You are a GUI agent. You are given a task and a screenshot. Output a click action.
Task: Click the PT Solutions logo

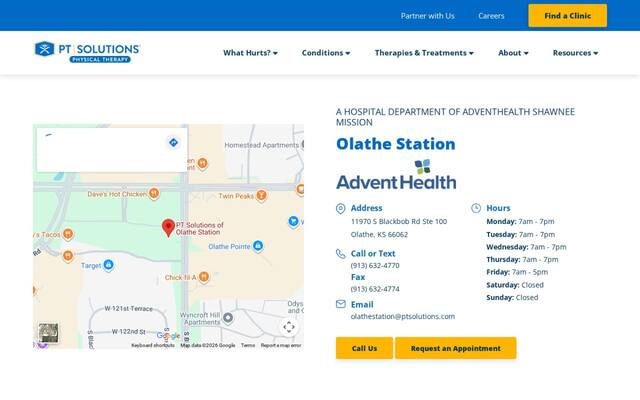pos(87,52)
